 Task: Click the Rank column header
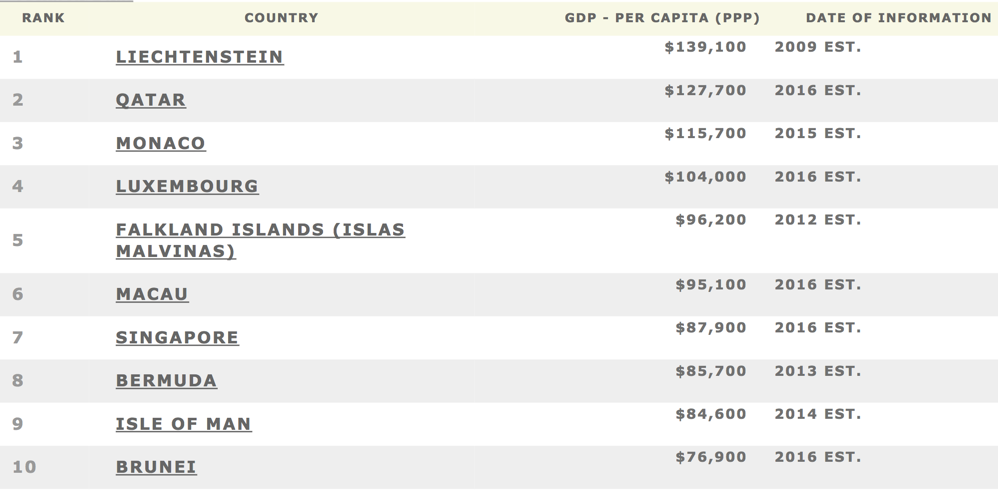pos(43,18)
